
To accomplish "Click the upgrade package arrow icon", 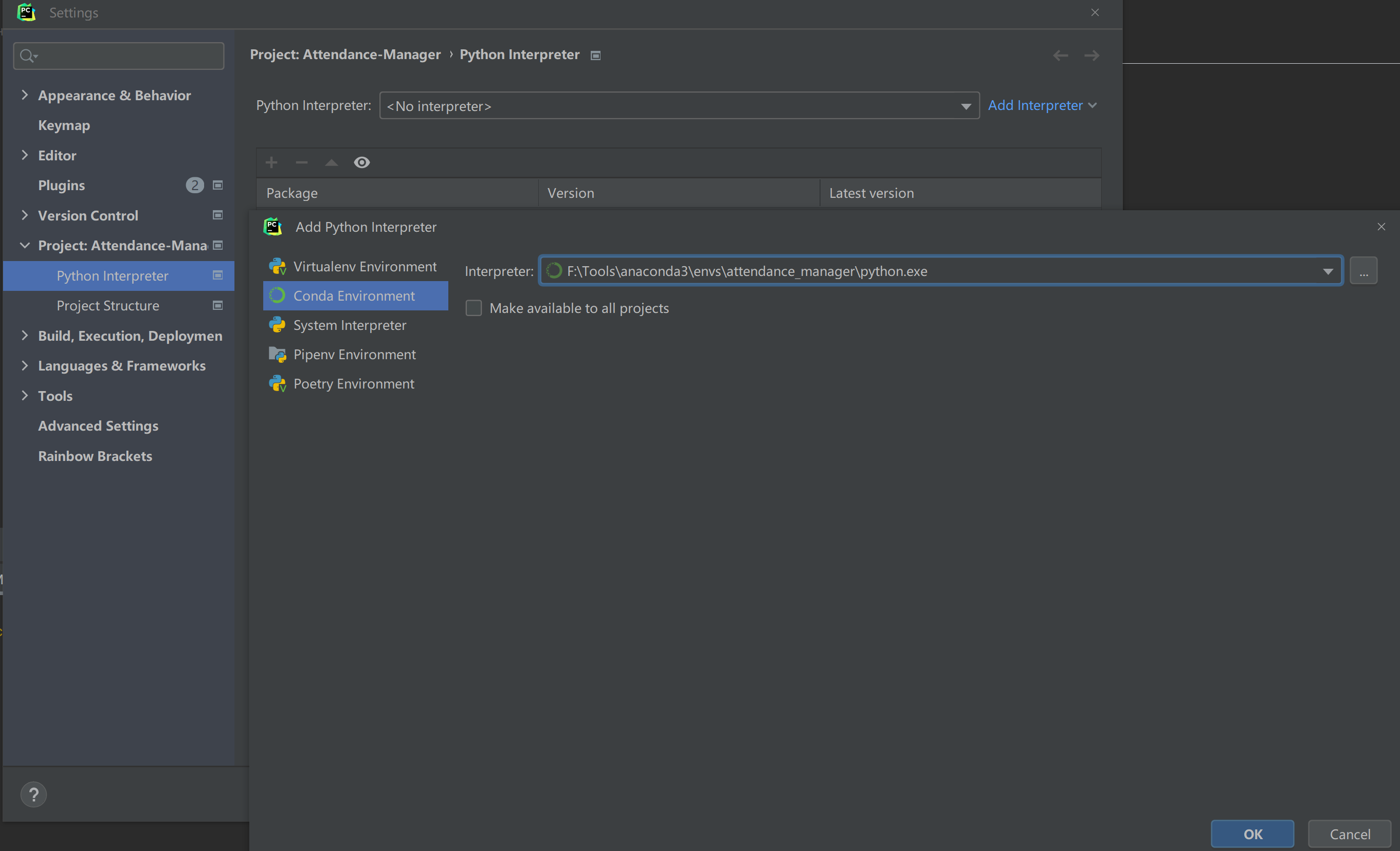I will [x=332, y=162].
